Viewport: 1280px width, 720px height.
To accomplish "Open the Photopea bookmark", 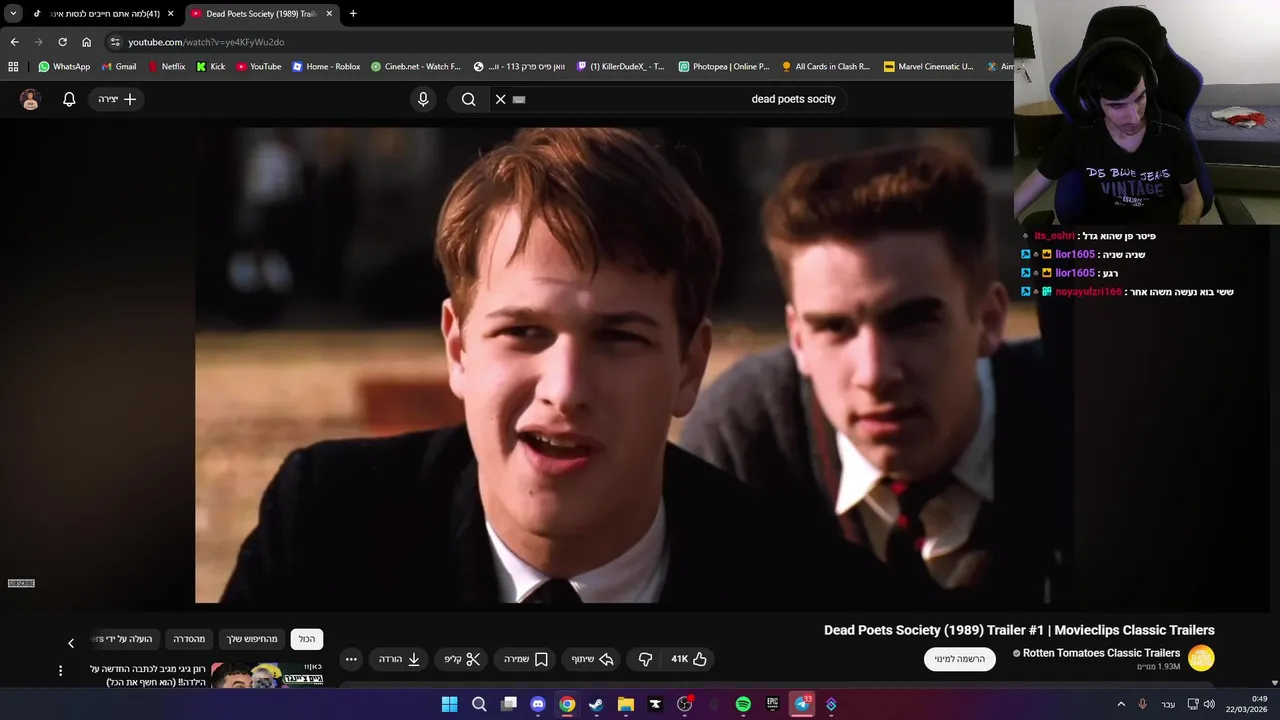I will click(724, 67).
